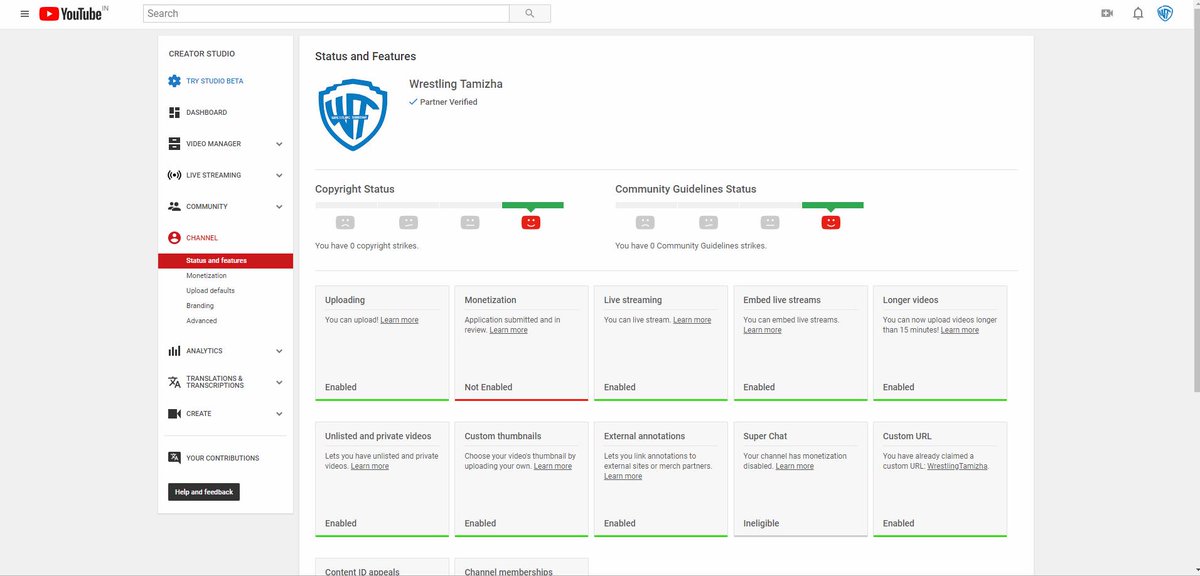Click 'You have 0 Community Guidelines strikes.' text
Viewport: 1200px width, 576px height.
point(691,246)
